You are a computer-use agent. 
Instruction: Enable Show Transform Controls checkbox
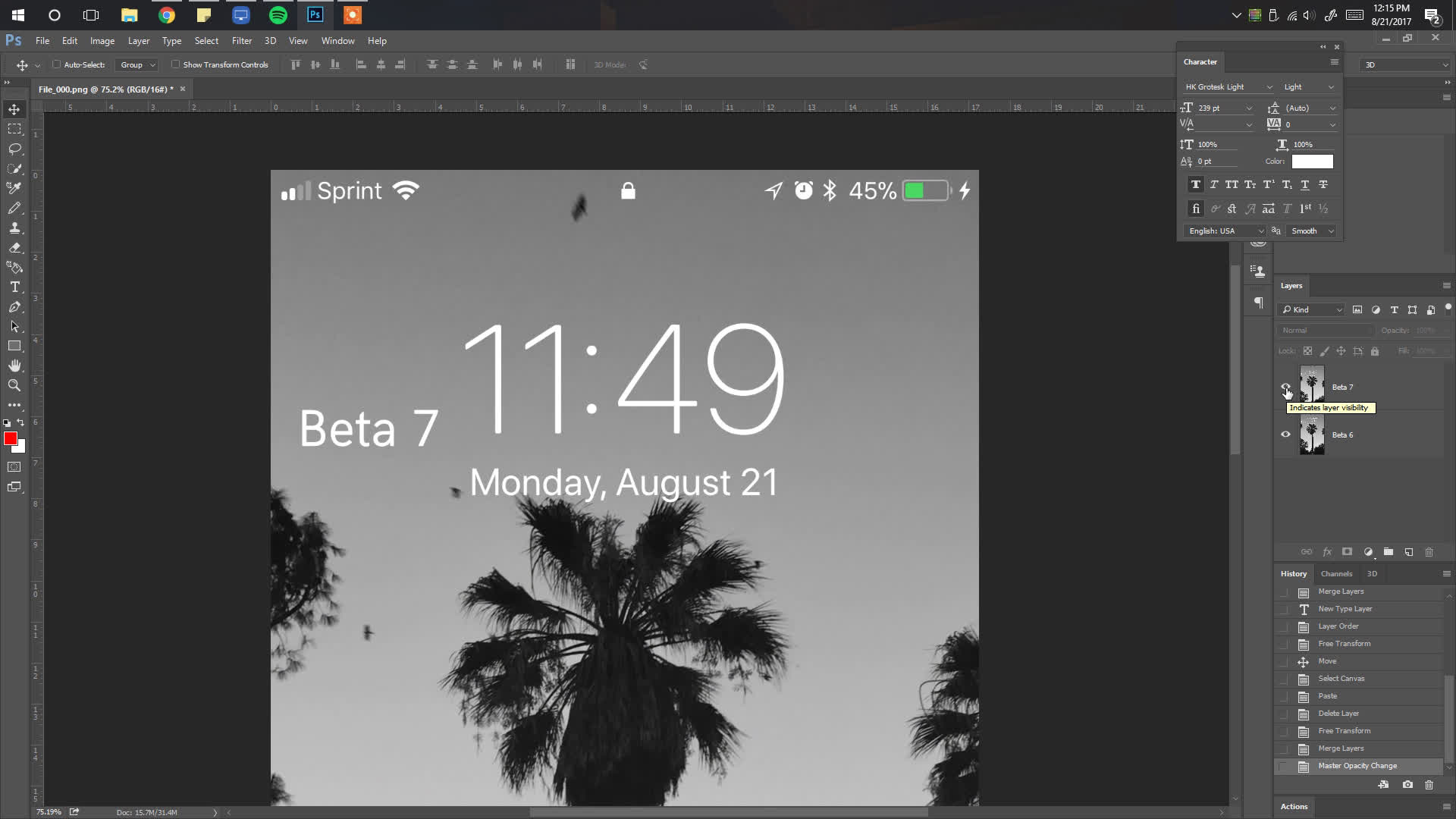click(x=175, y=64)
